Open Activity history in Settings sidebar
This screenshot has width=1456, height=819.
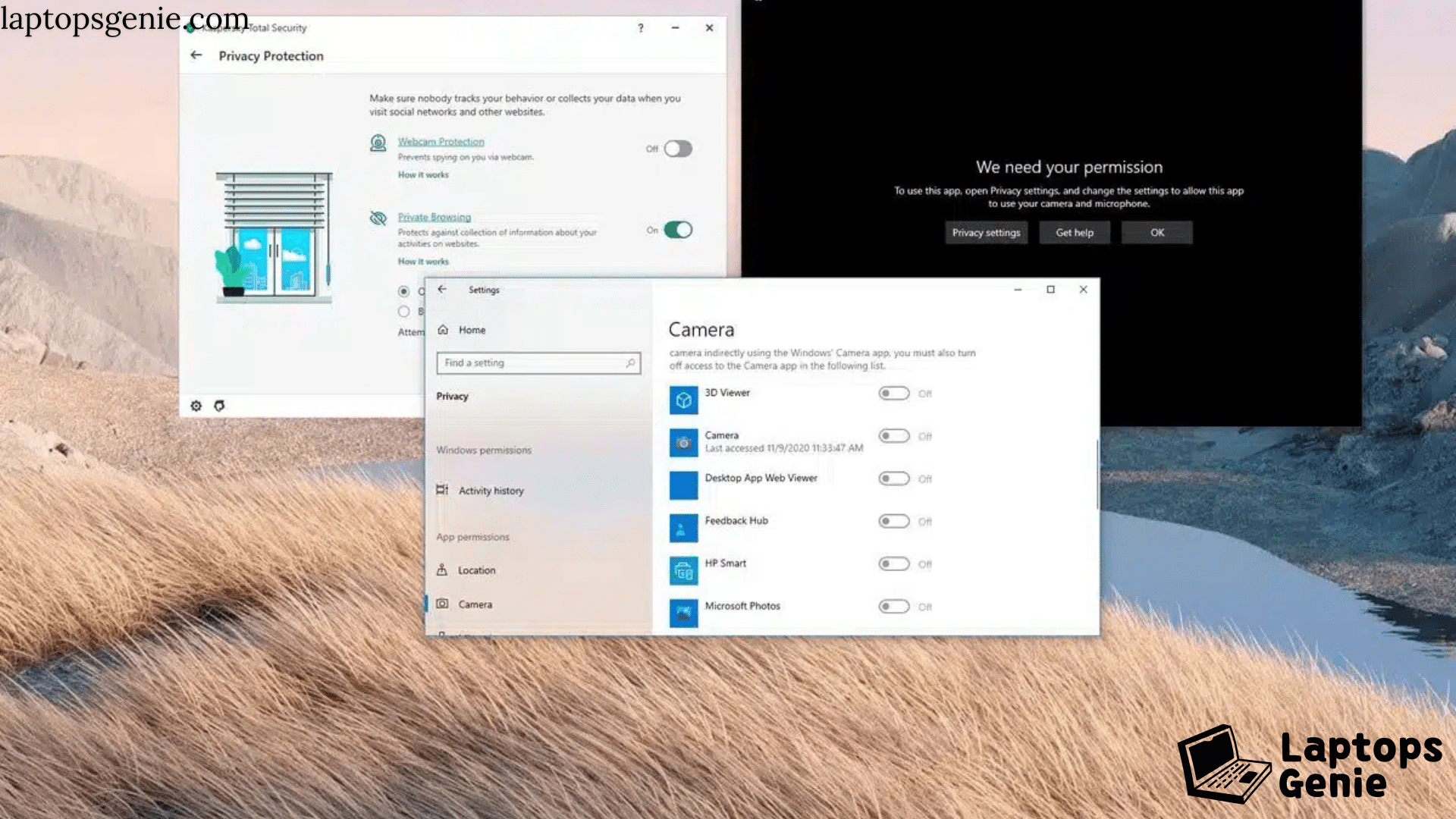tap(491, 491)
